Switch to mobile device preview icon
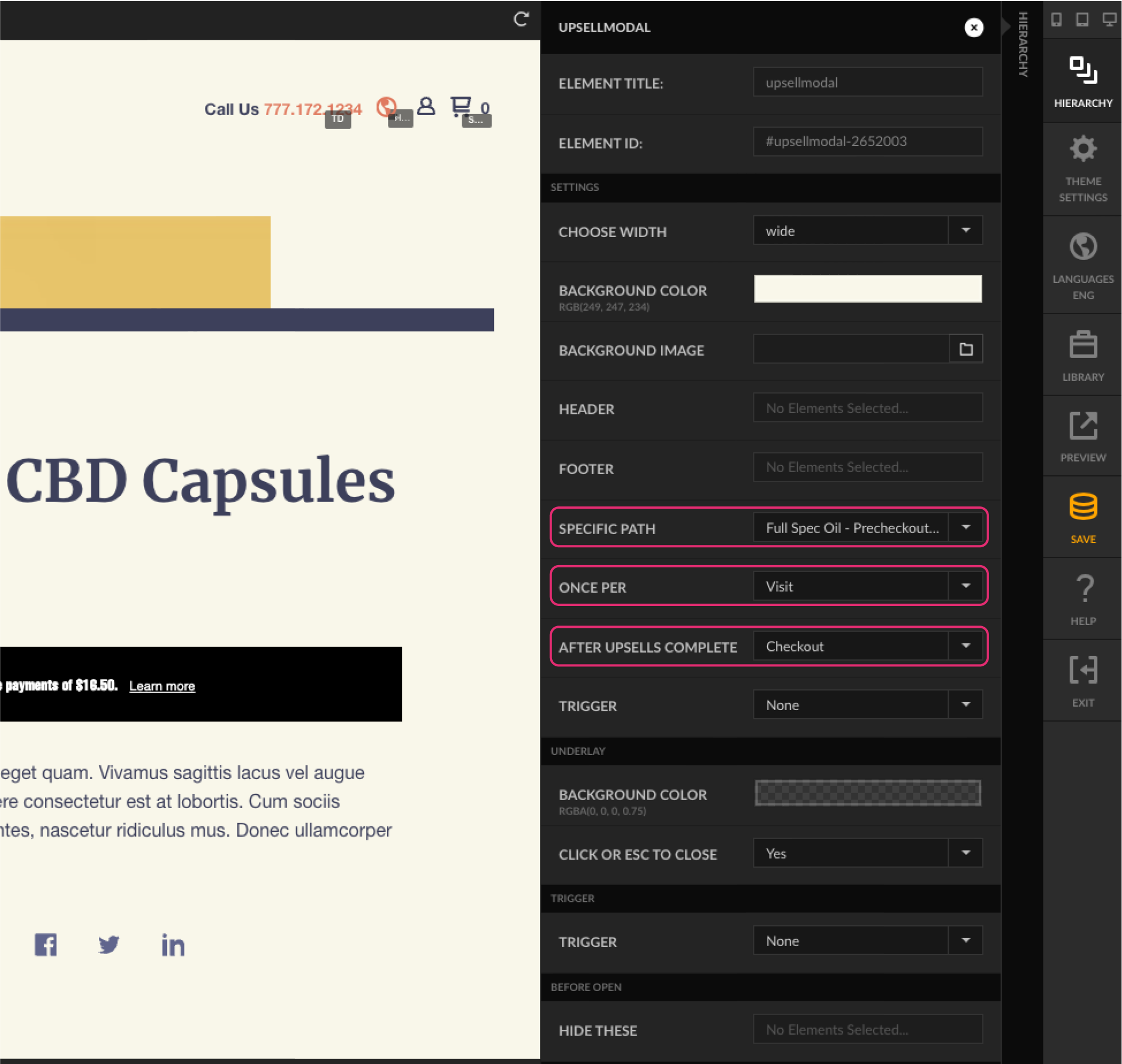The image size is (1122, 1064). point(1056,19)
